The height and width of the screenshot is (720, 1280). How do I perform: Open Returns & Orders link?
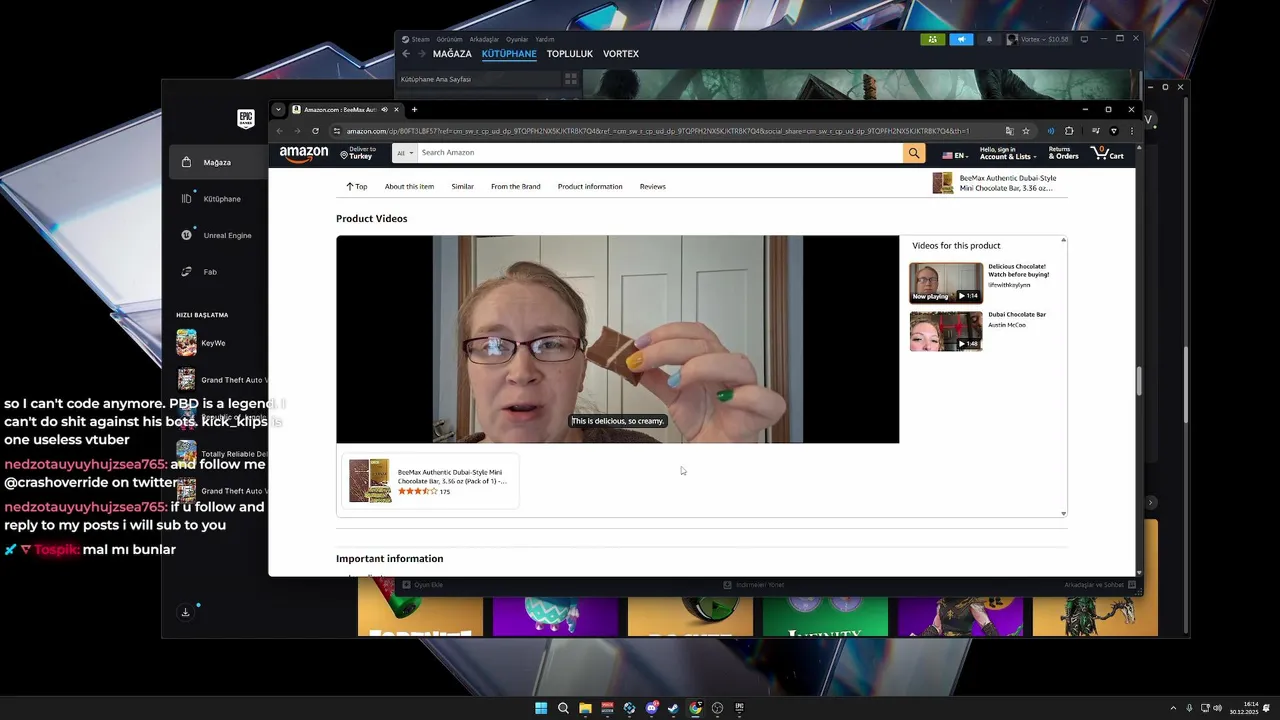tap(1063, 153)
